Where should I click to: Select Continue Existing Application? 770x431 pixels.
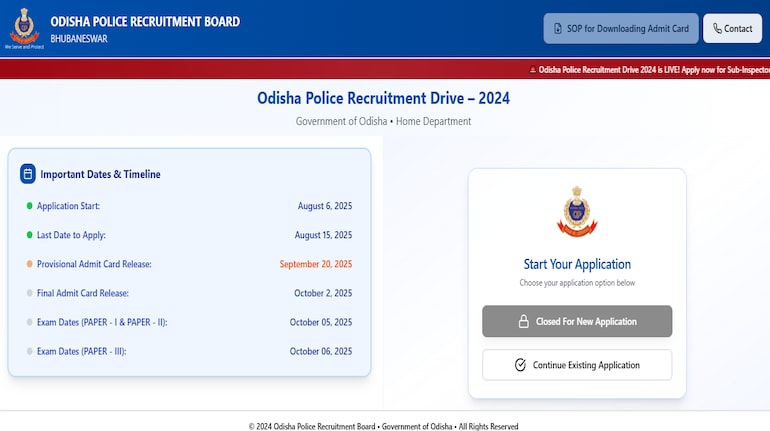577,365
